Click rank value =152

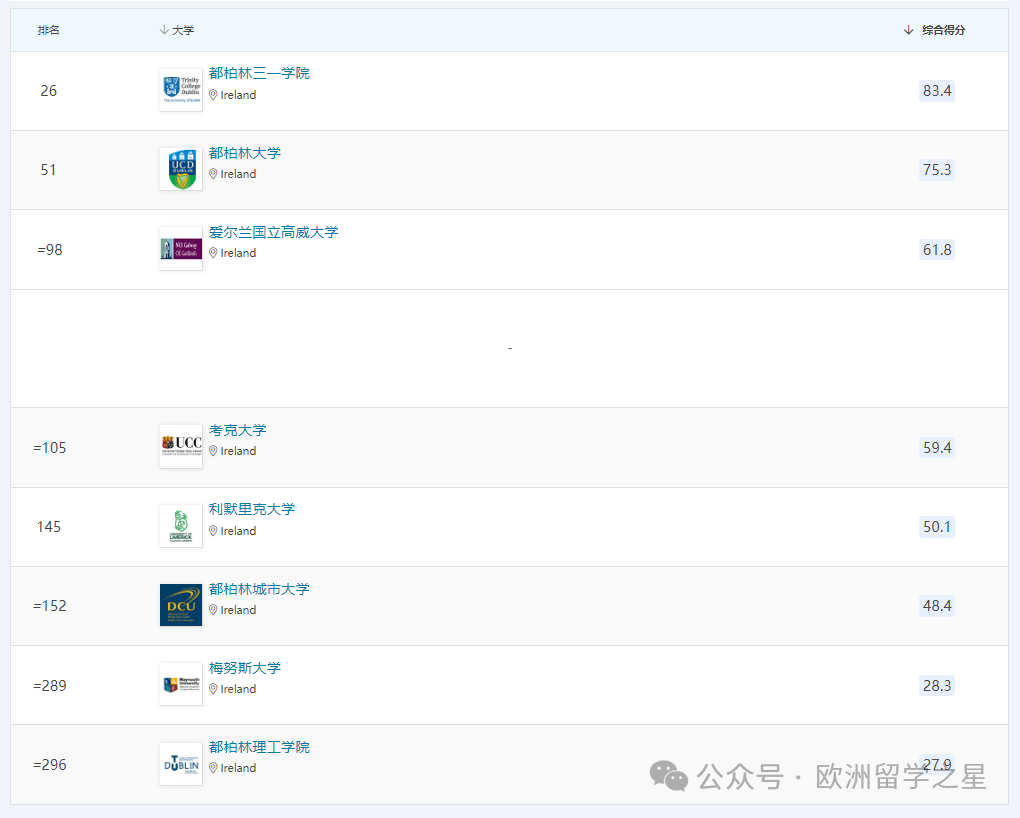[50, 606]
